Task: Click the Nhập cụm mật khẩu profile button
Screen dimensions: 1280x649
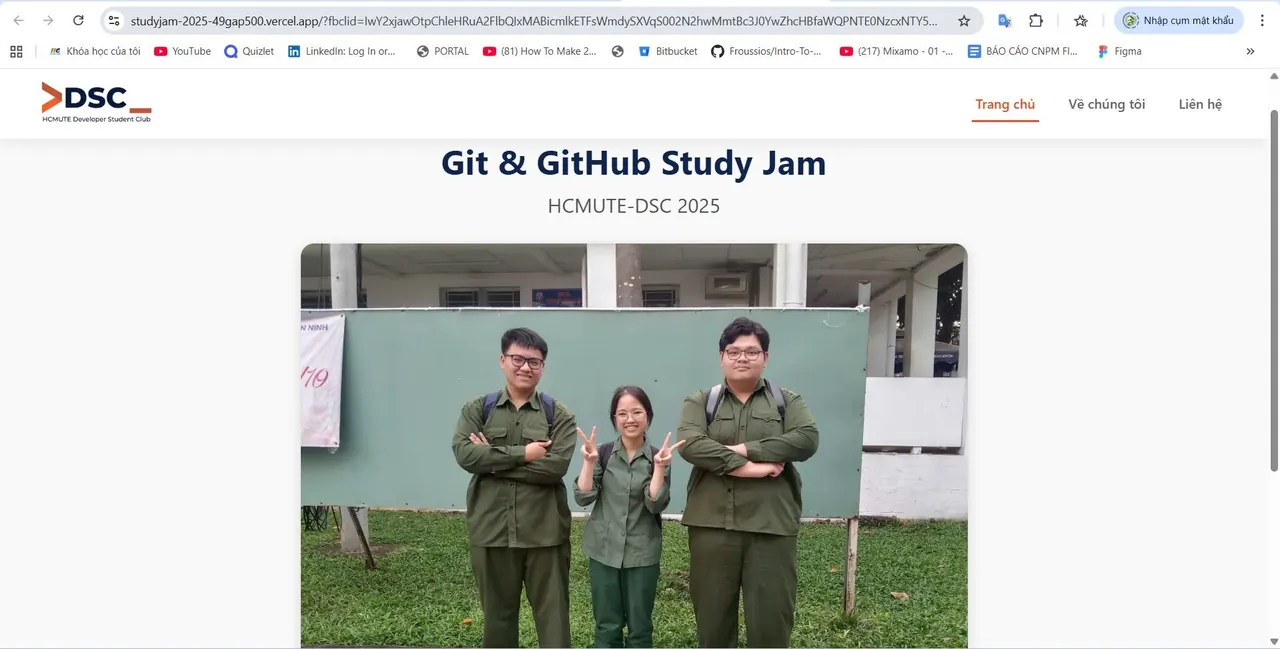Action: pyautogui.click(x=1179, y=20)
